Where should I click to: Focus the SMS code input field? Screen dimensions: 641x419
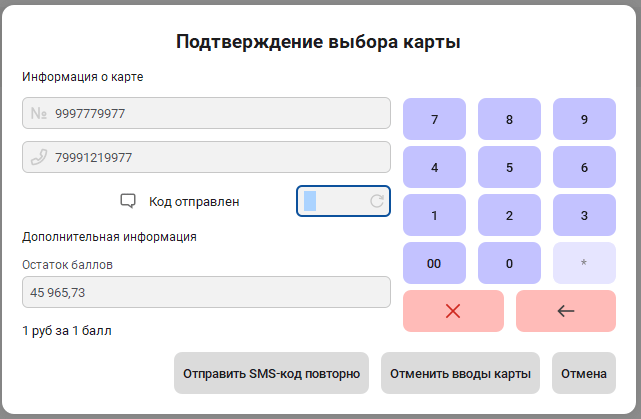coord(335,201)
